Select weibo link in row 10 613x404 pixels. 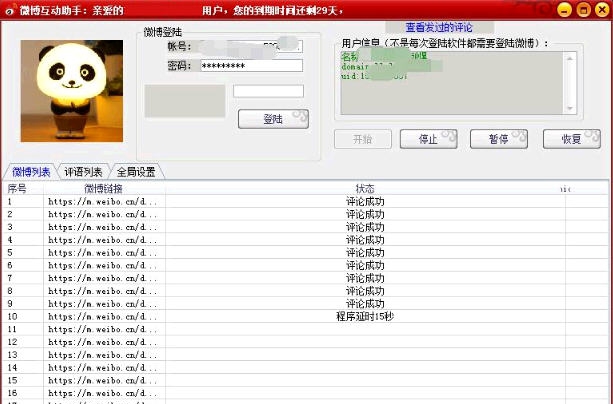[x=103, y=316]
